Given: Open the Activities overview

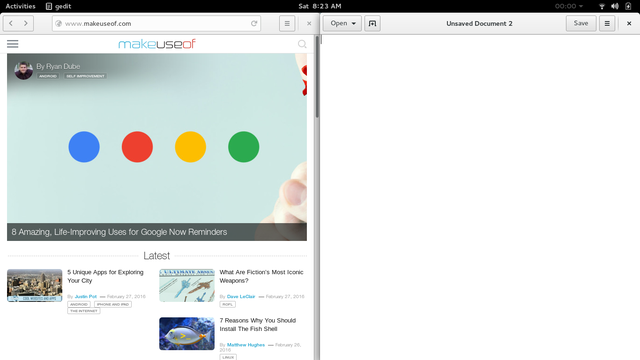Looking at the screenshot, I should [x=20, y=6].
